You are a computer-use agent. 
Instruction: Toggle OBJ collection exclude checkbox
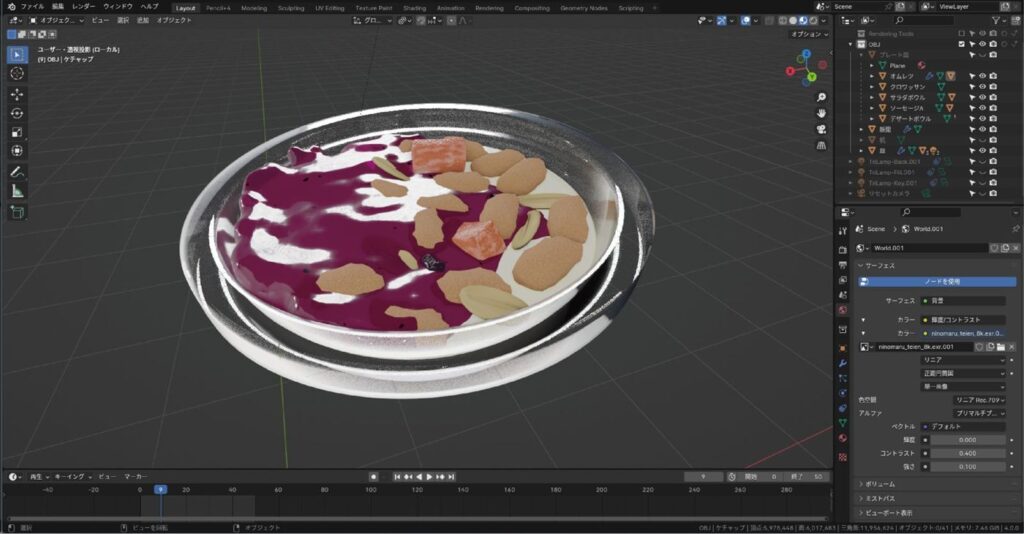[x=961, y=44]
